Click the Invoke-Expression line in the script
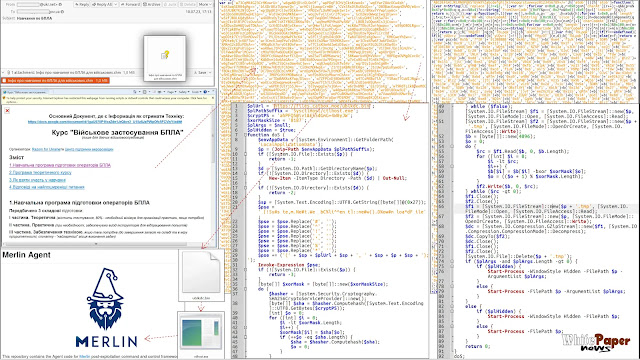Screen dimensions: 640x360 tap(289, 265)
